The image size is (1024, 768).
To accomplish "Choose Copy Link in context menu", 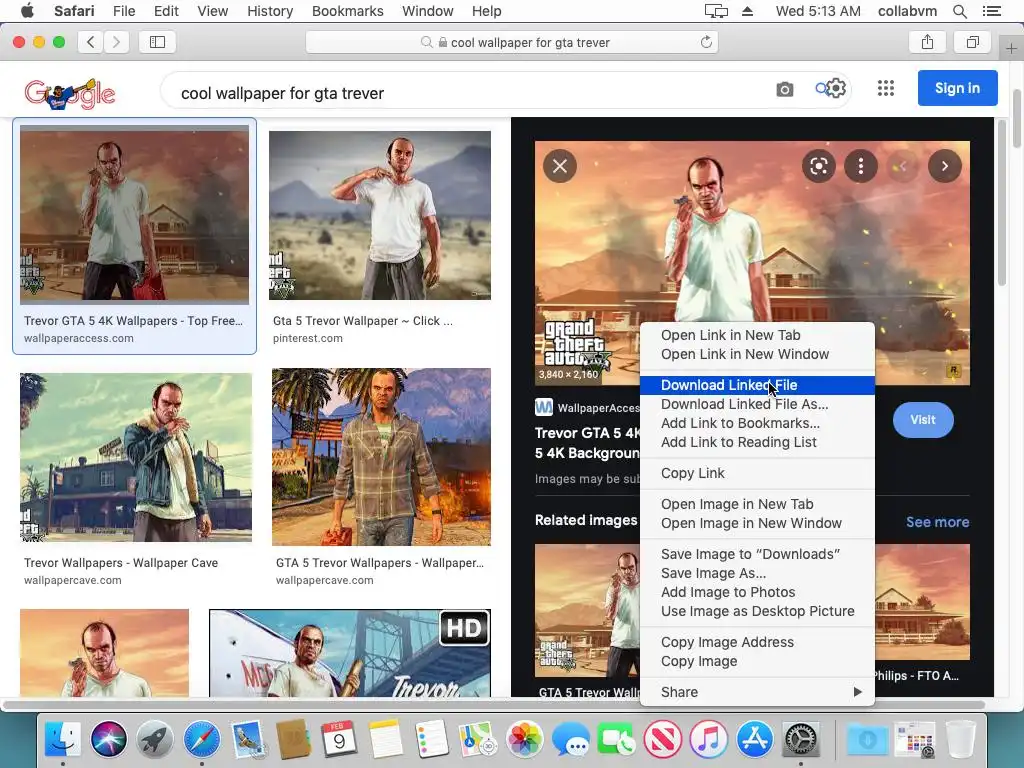I will pyautogui.click(x=757, y=473).
